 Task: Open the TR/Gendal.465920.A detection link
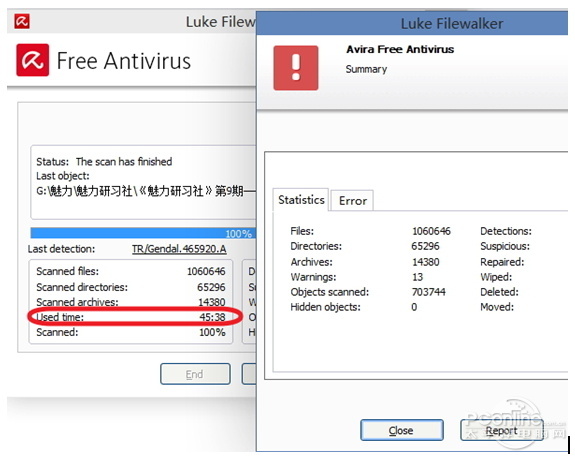[179, 249]
